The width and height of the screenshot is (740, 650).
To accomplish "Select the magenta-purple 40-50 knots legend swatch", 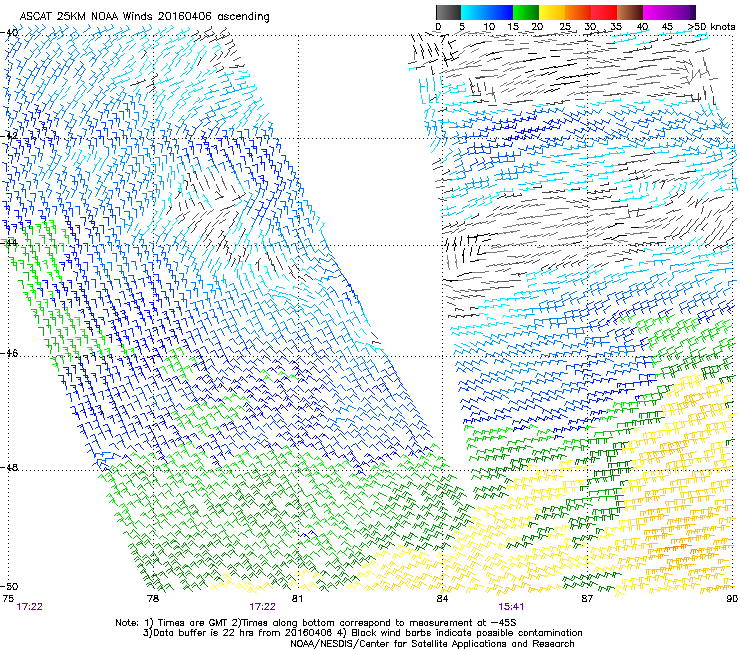I will click(x=669, y=12).
